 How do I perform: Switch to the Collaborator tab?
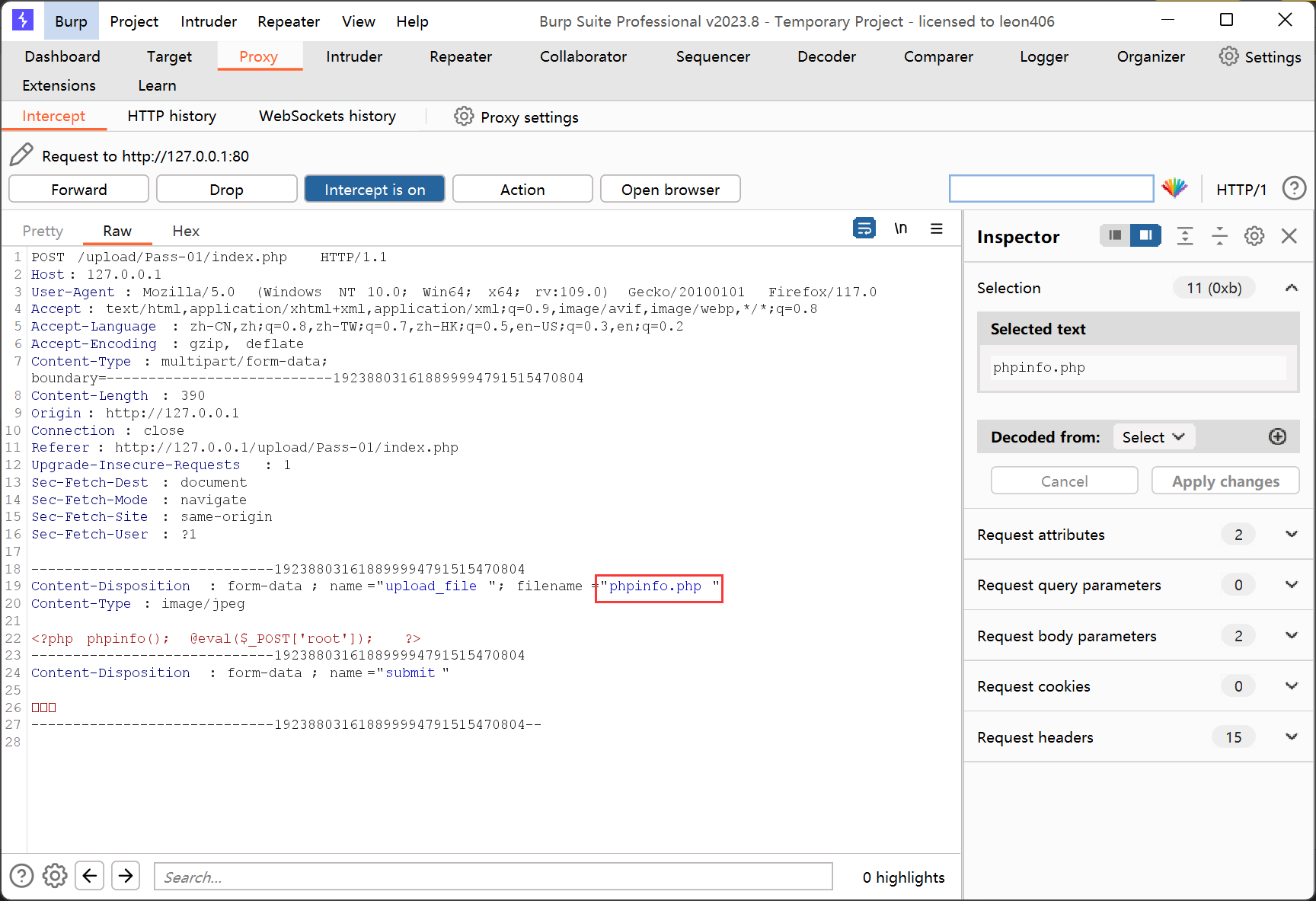click(x=583, y=56)
